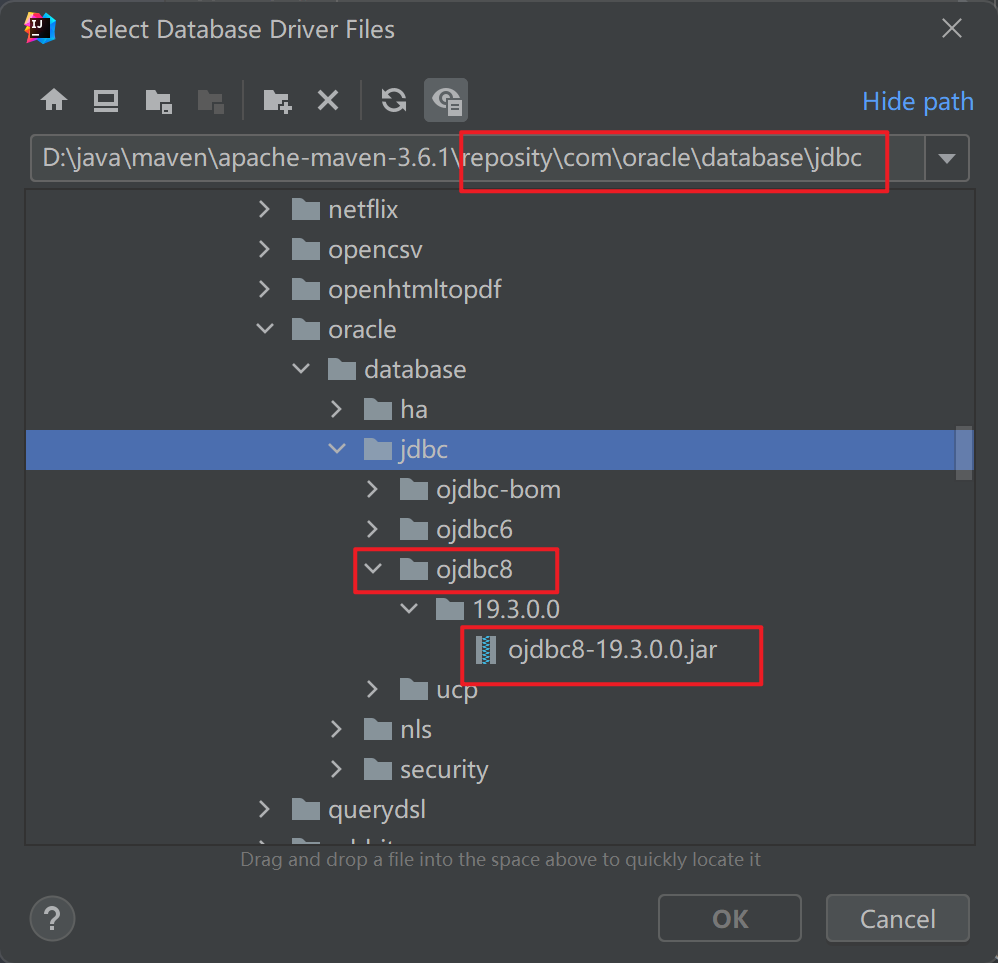
Task: Close the Select Database Driver Files dialog
Action: point(952,28)
